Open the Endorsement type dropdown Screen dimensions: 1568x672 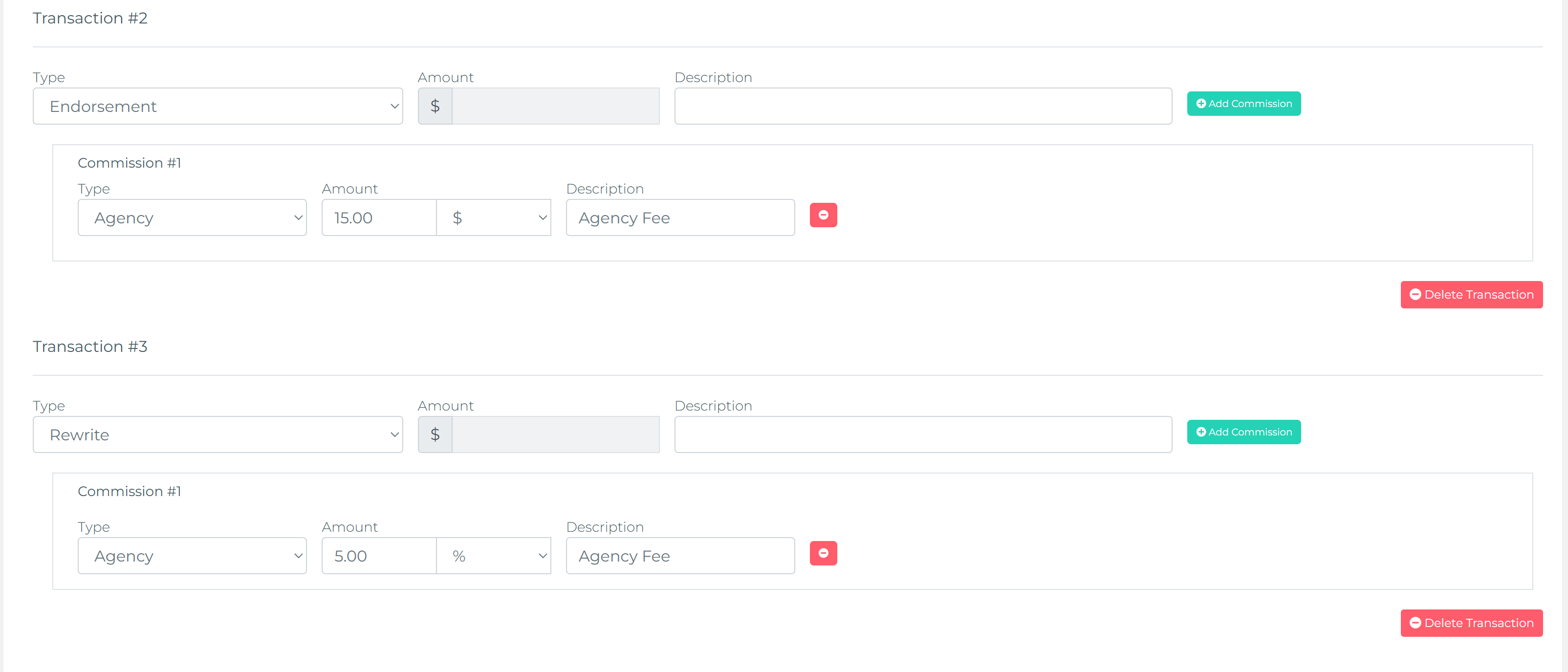pyautogui.click(x=218, y=107)
